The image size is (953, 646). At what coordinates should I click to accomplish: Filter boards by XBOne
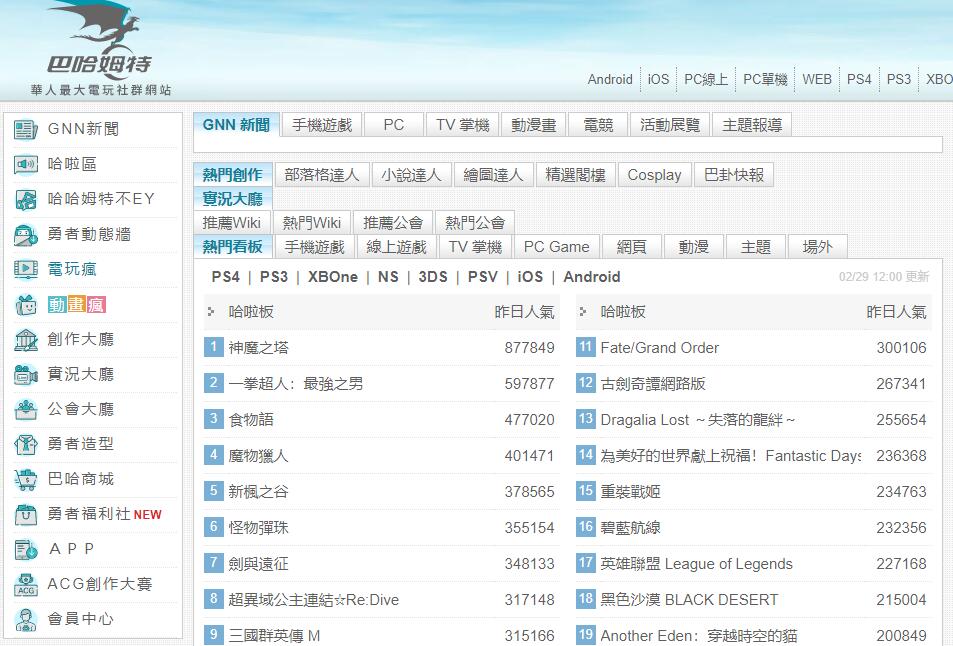333,277
